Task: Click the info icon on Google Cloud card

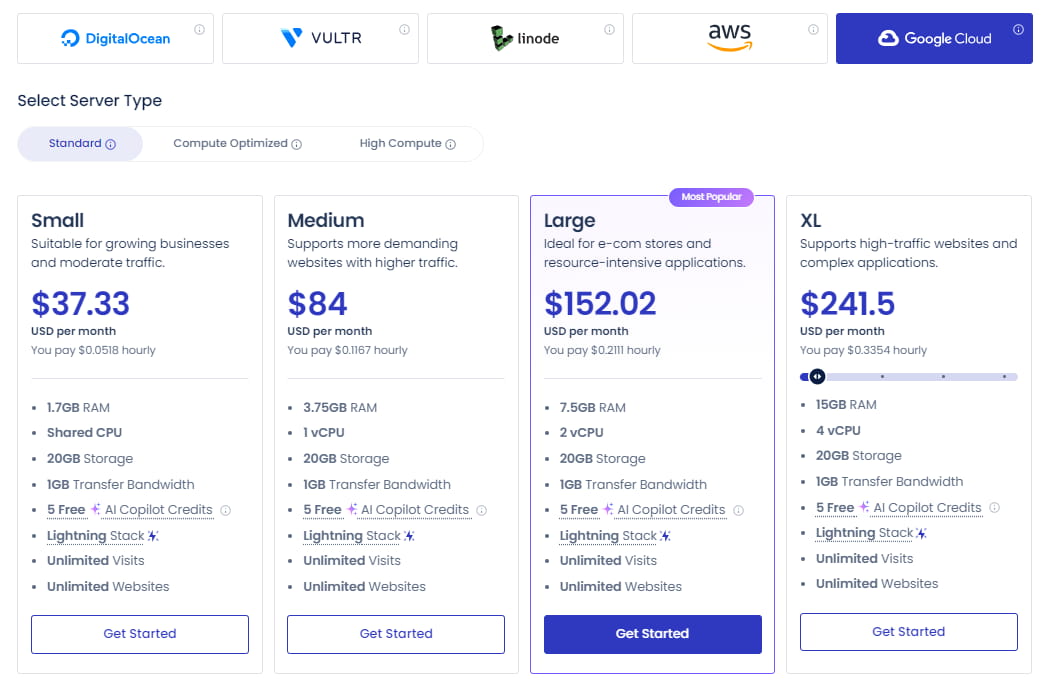Action: (x=1018, y=30)
